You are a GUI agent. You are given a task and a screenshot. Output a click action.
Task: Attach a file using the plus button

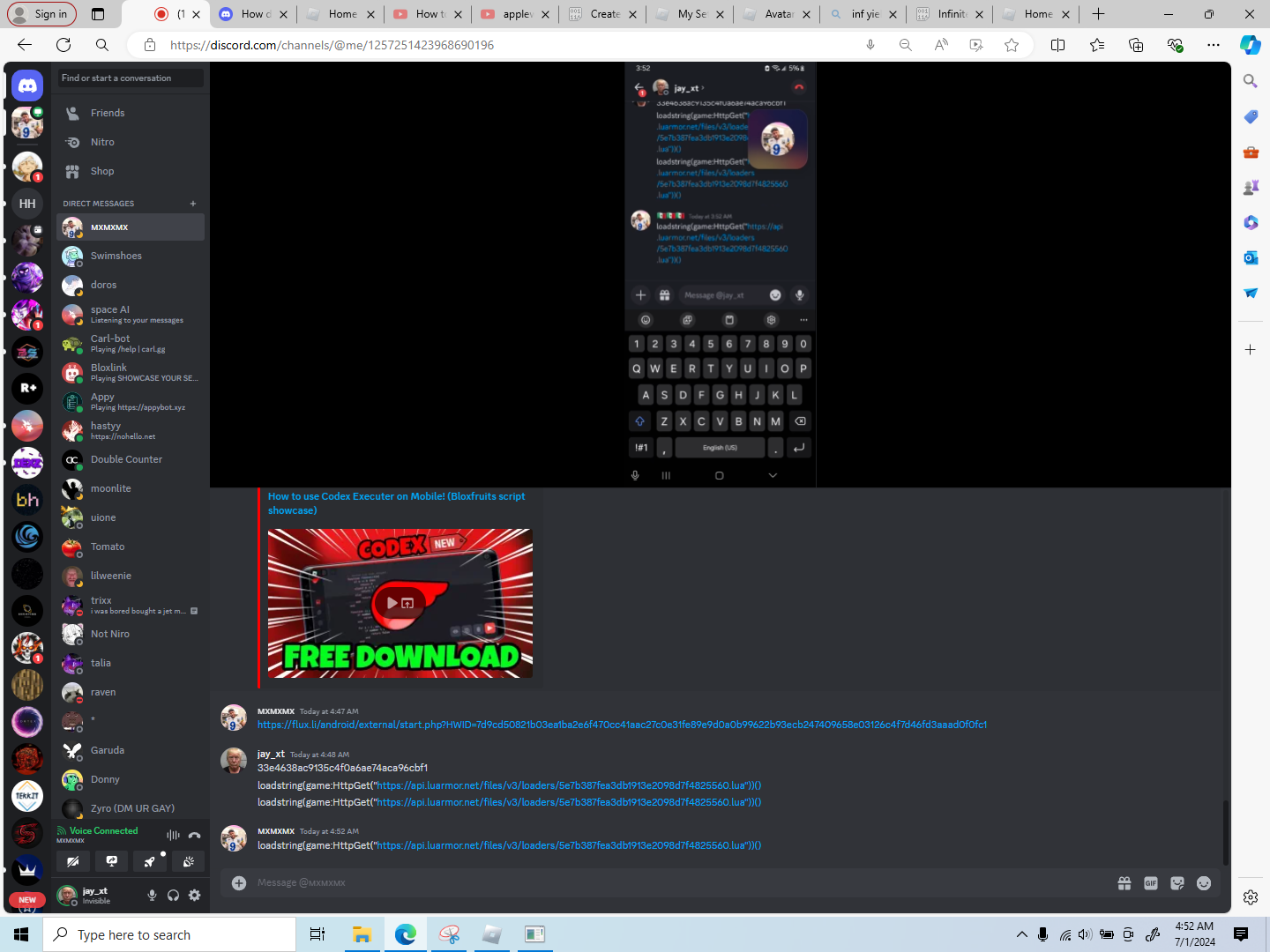(x=238, y=882)
